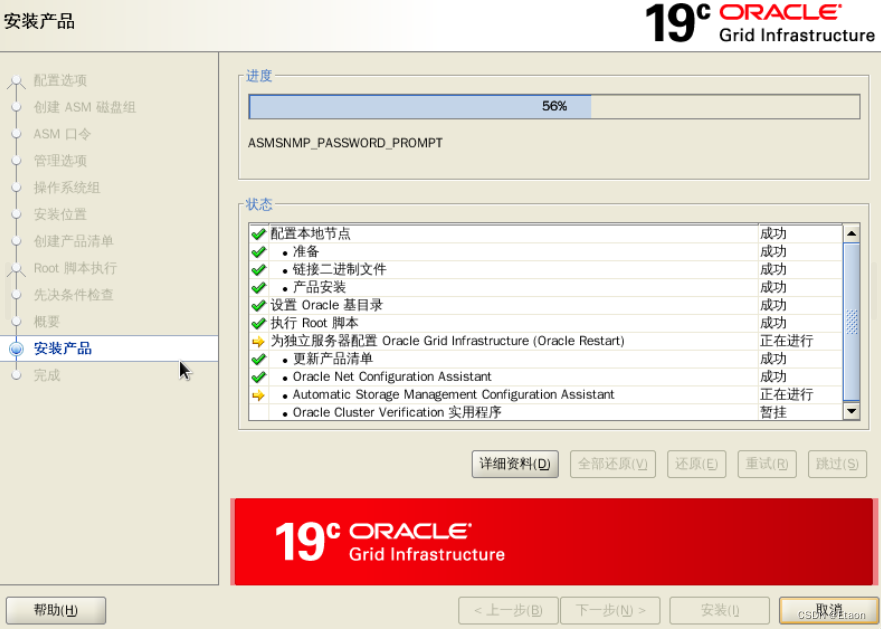
Task: Click the 56% installation progress bar
Action: [x=554, y=106]
